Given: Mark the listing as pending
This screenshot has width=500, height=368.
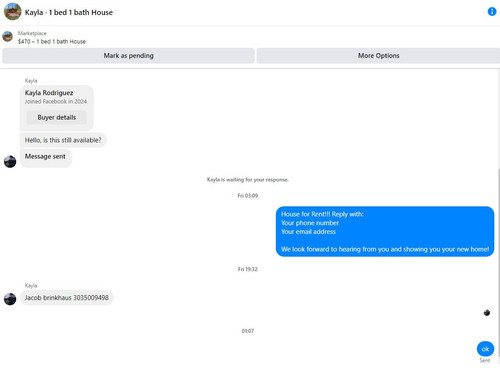Looking at the screenshot, I should tap(128, 56).
